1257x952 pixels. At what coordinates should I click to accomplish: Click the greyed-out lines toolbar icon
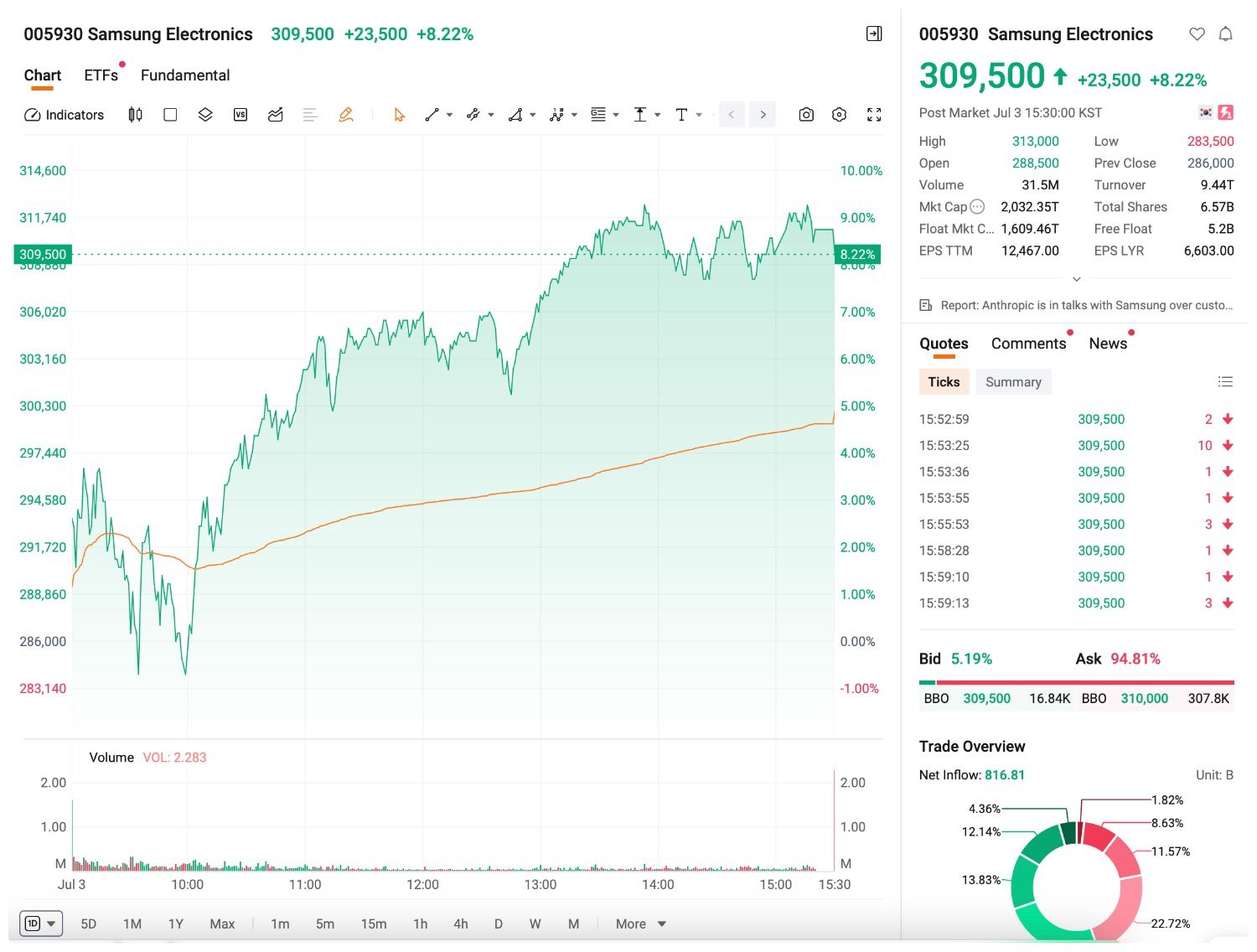pos(310,115)
